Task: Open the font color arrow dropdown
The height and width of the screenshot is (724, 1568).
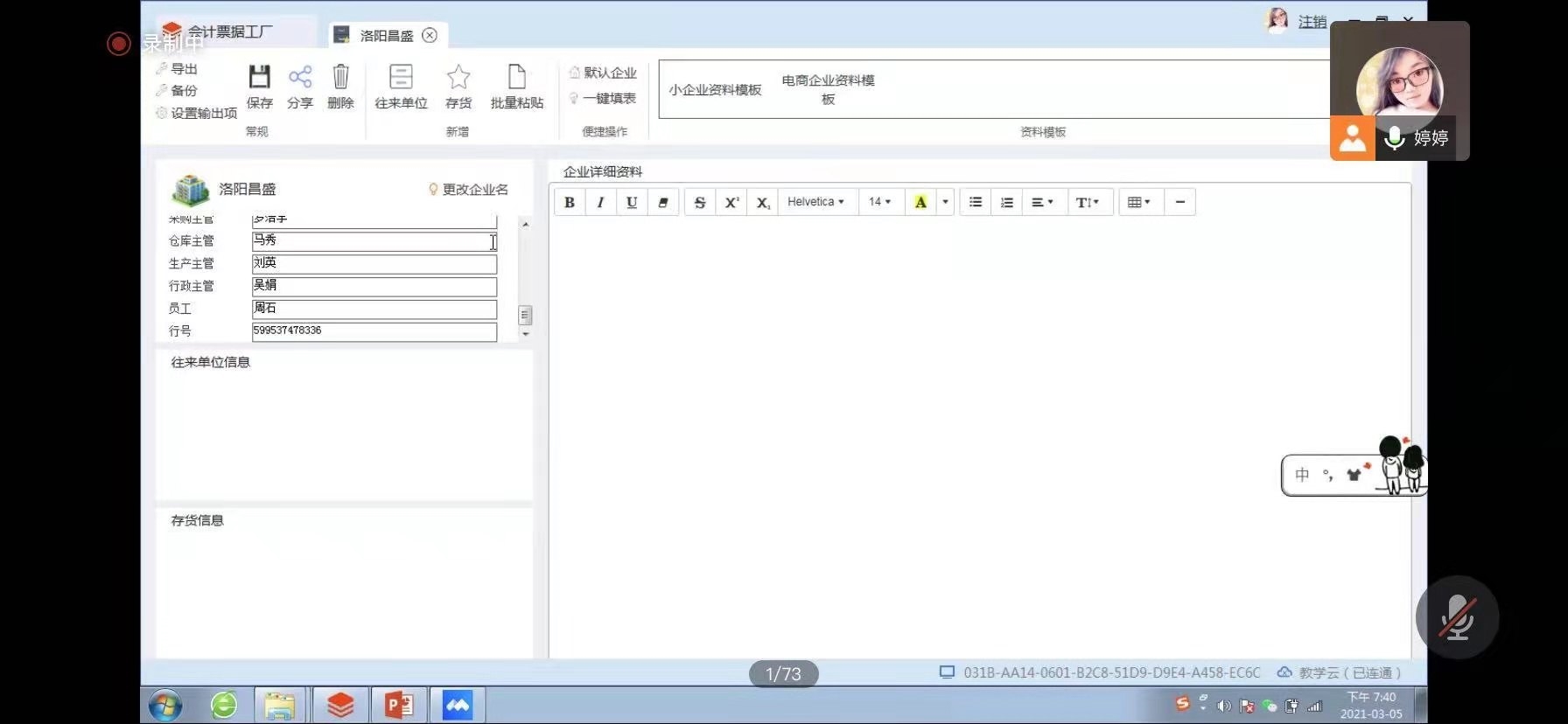Action: (945, 202)
